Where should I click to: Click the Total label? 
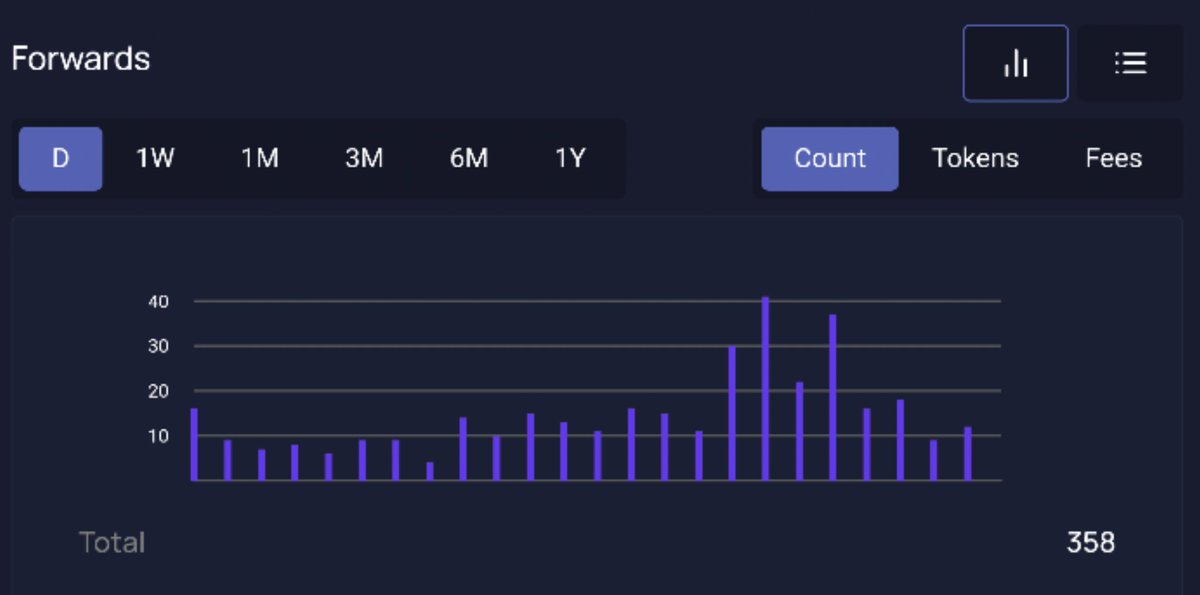[112, 542]
